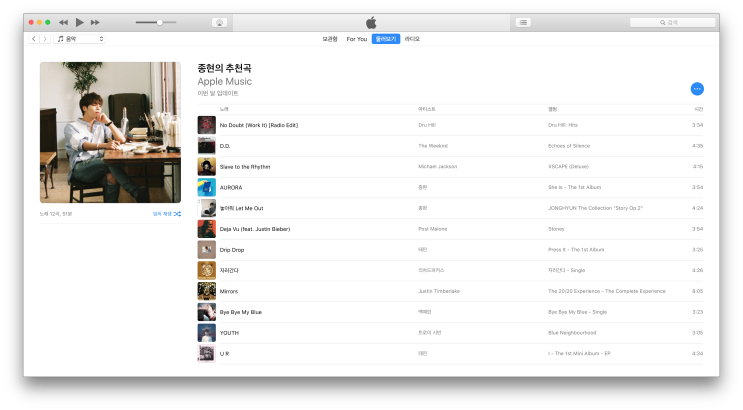Click album XSCAPE (Deluxe)
The width and height of the screenshot is (743, 410).
[x=569, y=167]
